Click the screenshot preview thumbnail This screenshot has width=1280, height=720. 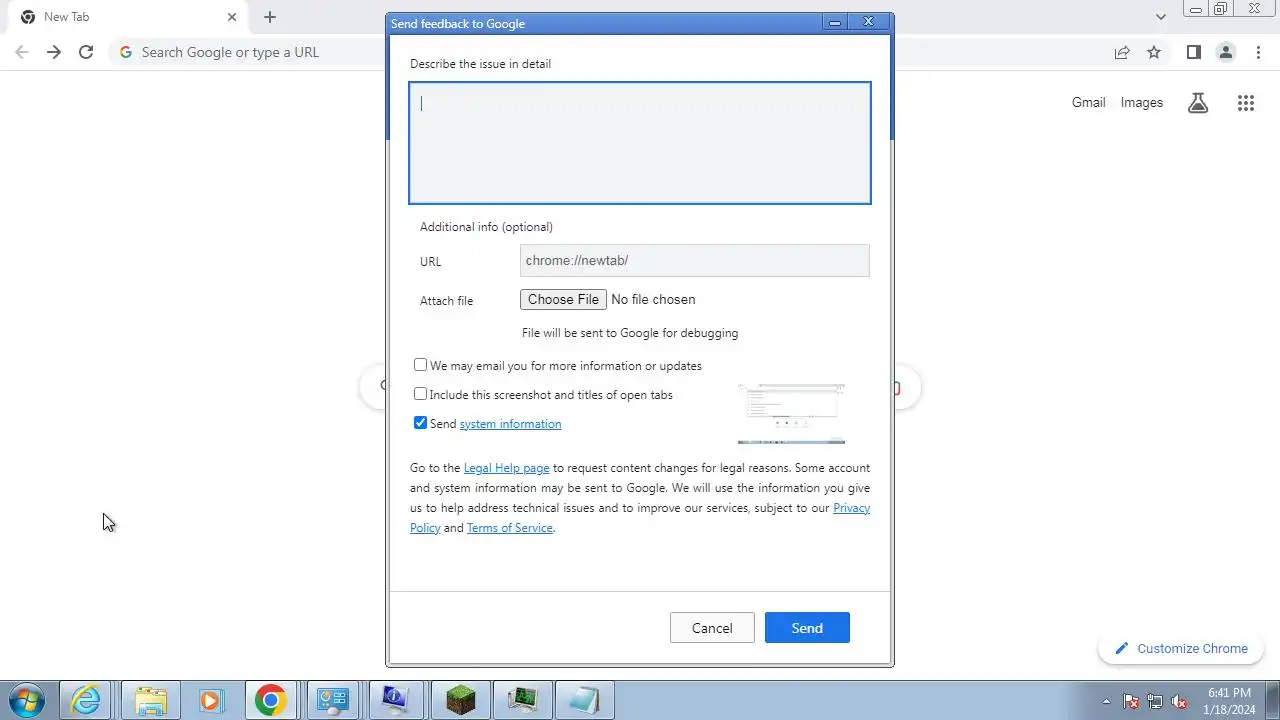tap(791, 413)
